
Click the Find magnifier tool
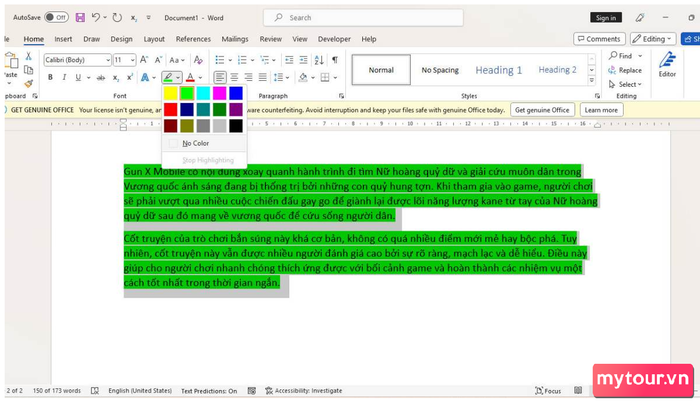coord(621,56)
